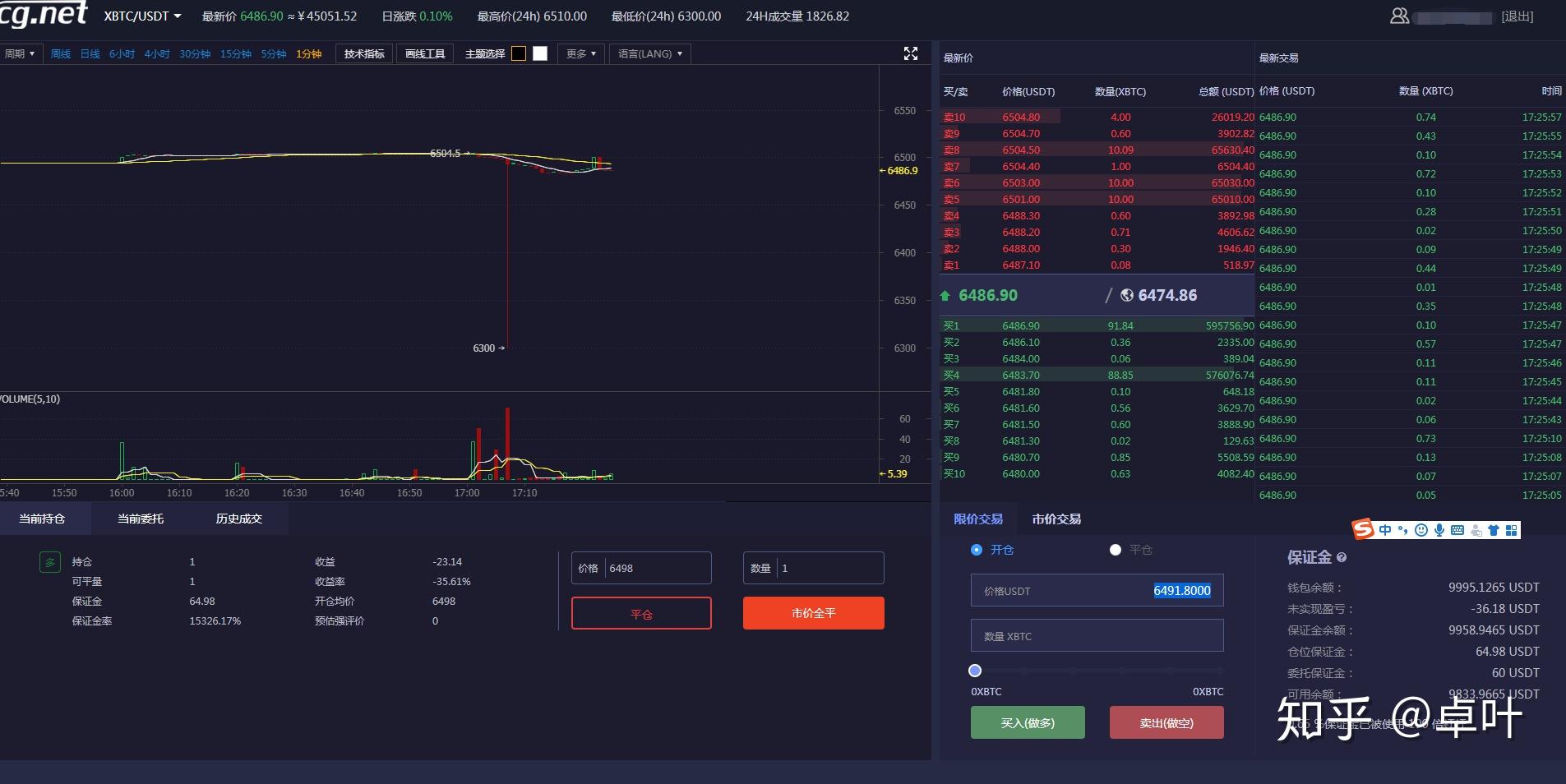1566x784 pixels.
Task: Select the 平仓 radio button
Action: click(1116, 550)
